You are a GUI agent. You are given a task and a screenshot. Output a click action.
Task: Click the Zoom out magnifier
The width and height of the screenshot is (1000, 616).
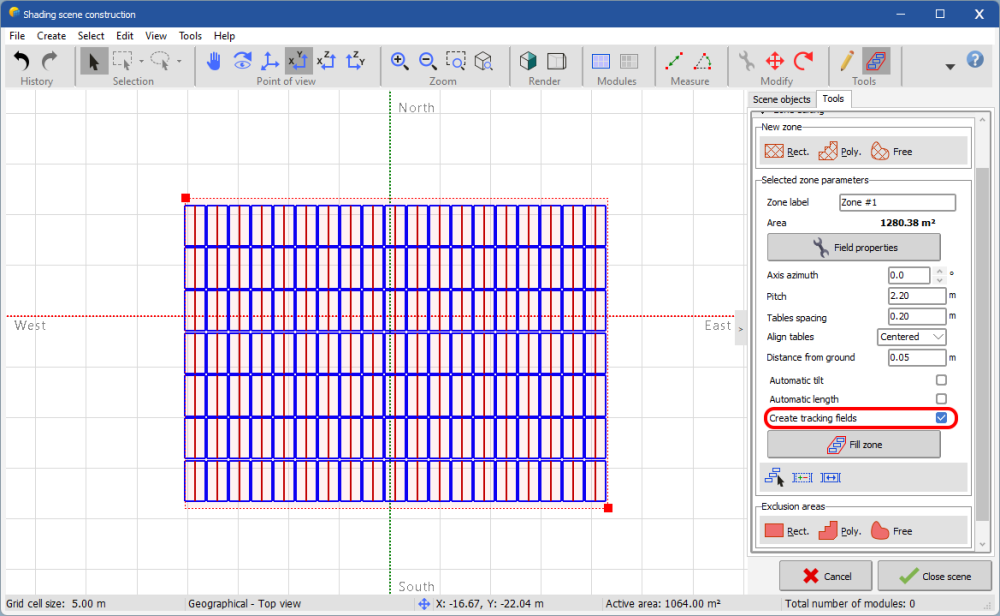click(427, 61)
